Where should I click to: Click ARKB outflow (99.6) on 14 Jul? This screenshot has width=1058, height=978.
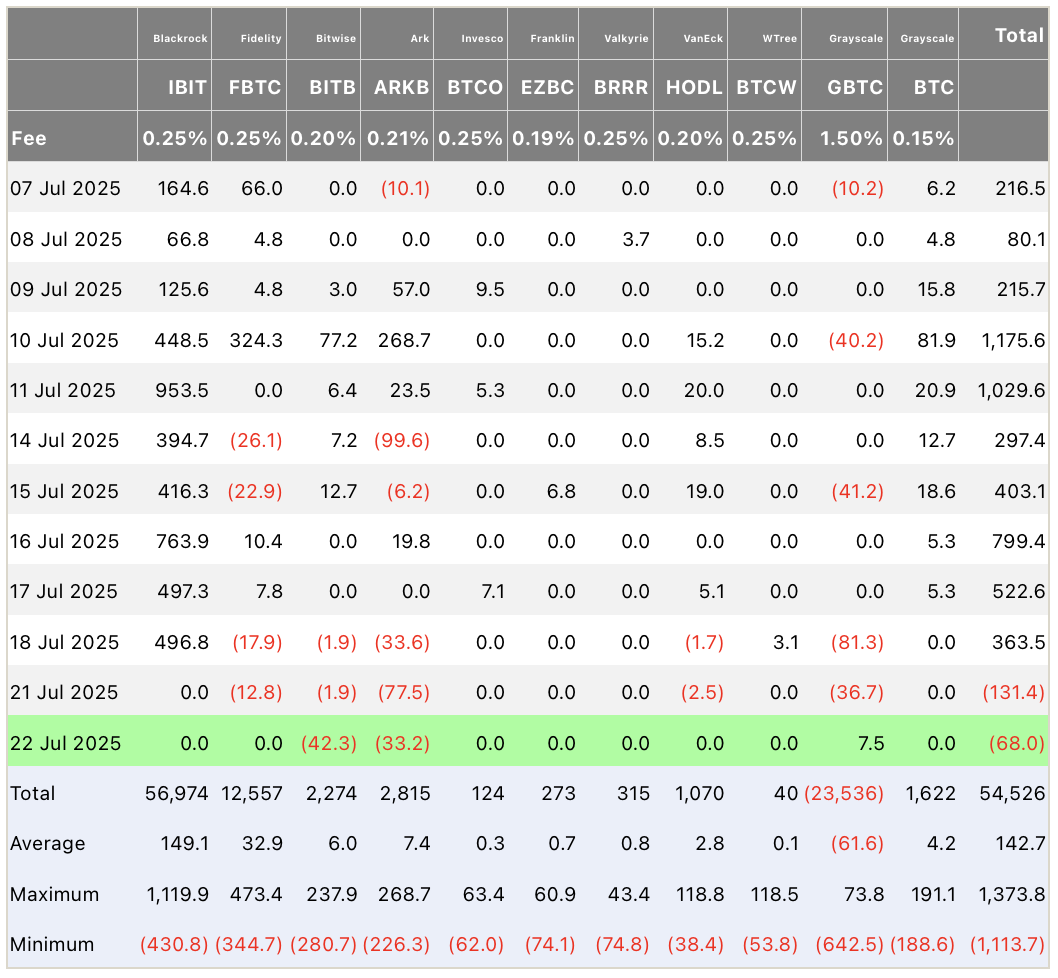402,441
